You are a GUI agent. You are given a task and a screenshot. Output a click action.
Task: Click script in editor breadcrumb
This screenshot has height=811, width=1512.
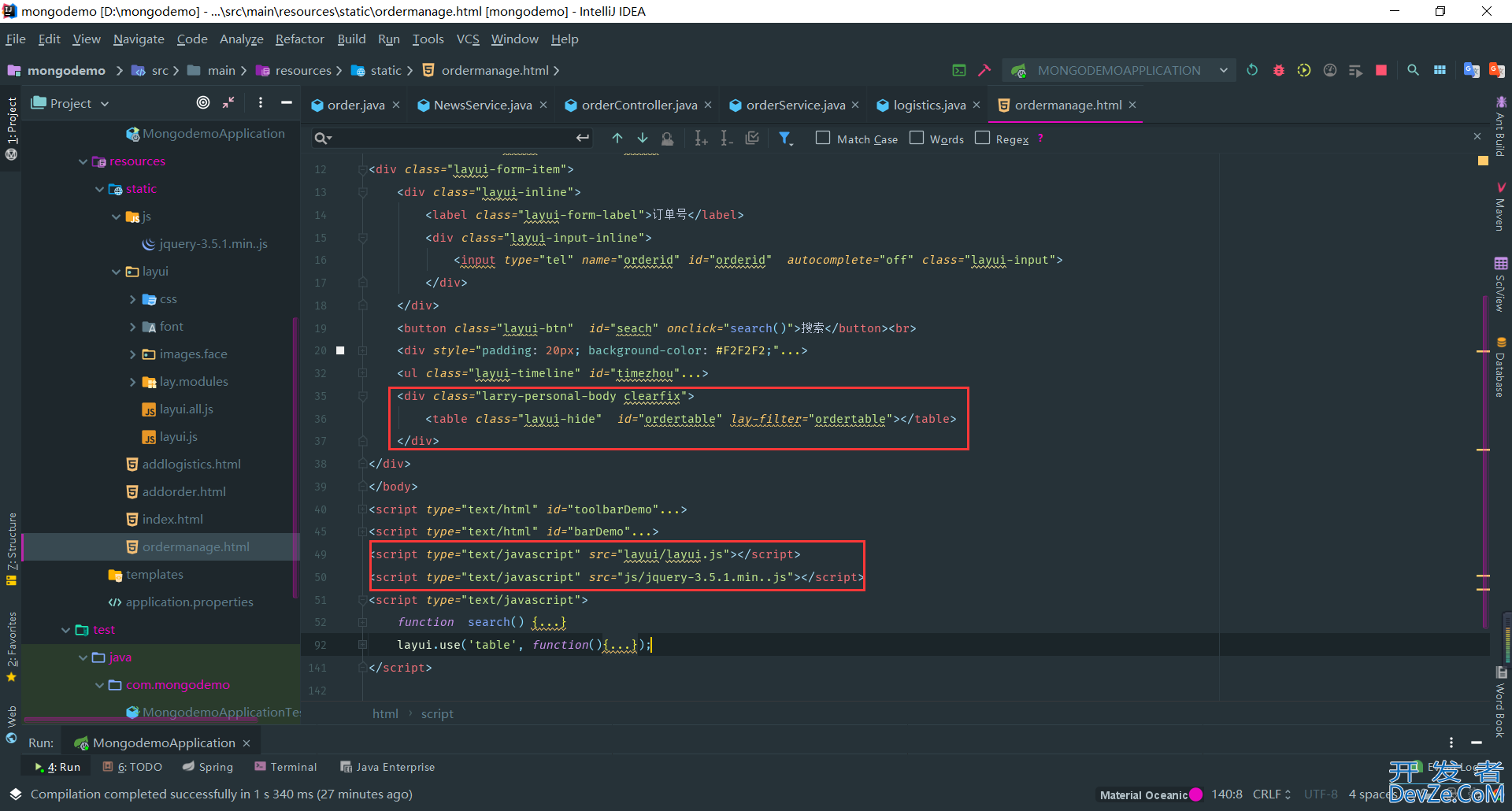437,713
